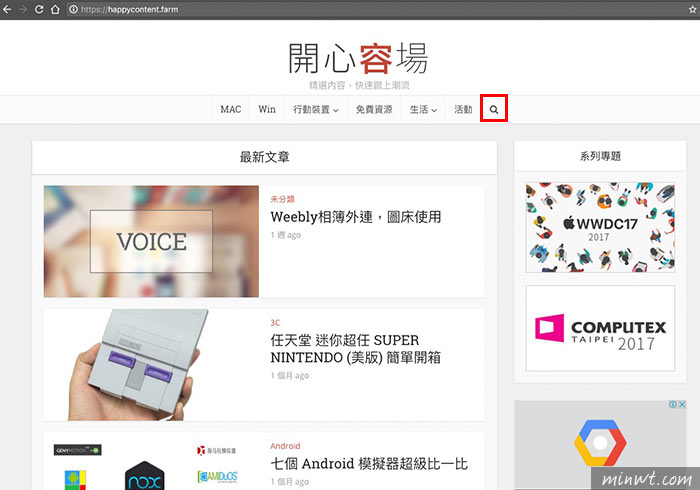700x490 pixels.
Task: Open the browser home icon
Action: [55, 9]
